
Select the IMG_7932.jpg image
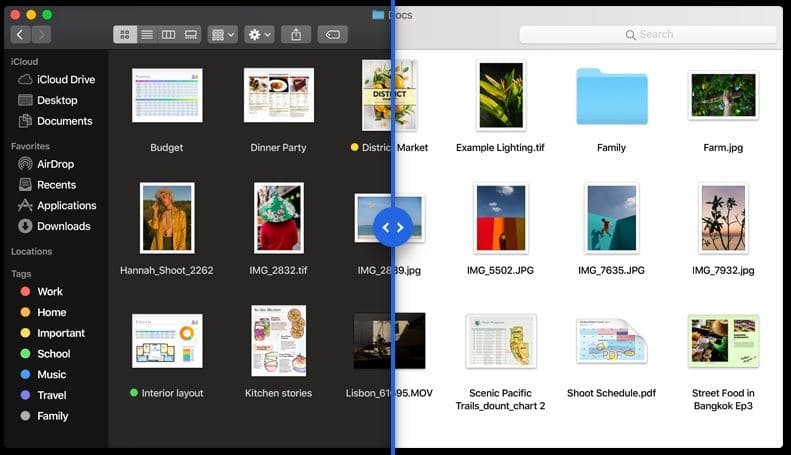point(723,218)
